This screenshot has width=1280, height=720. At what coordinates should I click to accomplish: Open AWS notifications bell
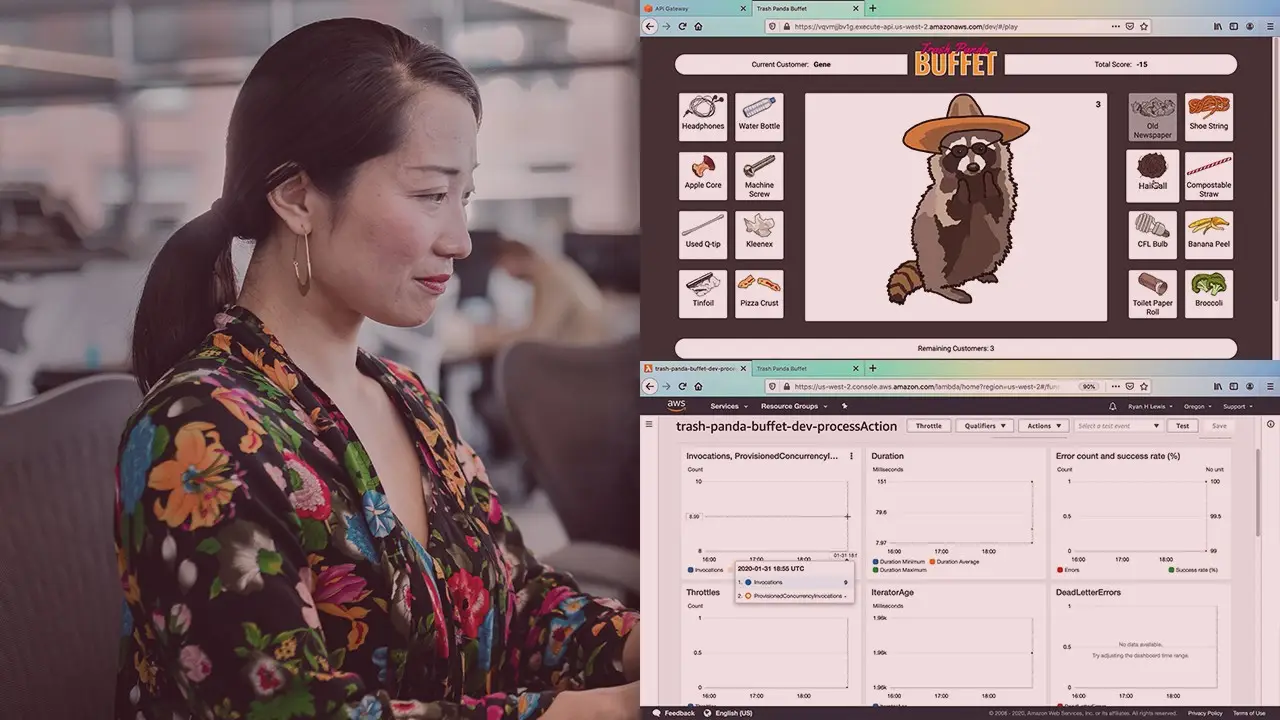tap(1113, 407)
